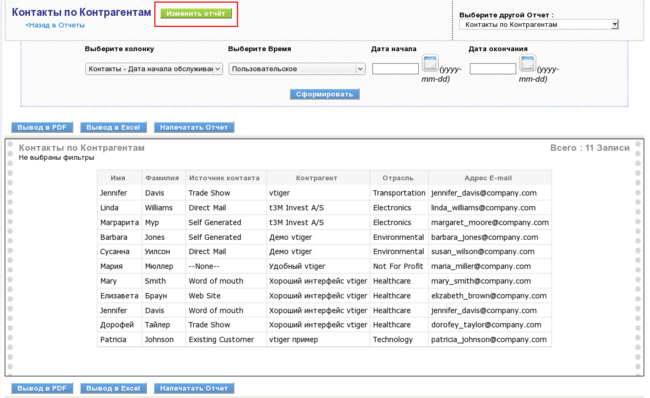Select the Фамилия column header

coord(162,178)
